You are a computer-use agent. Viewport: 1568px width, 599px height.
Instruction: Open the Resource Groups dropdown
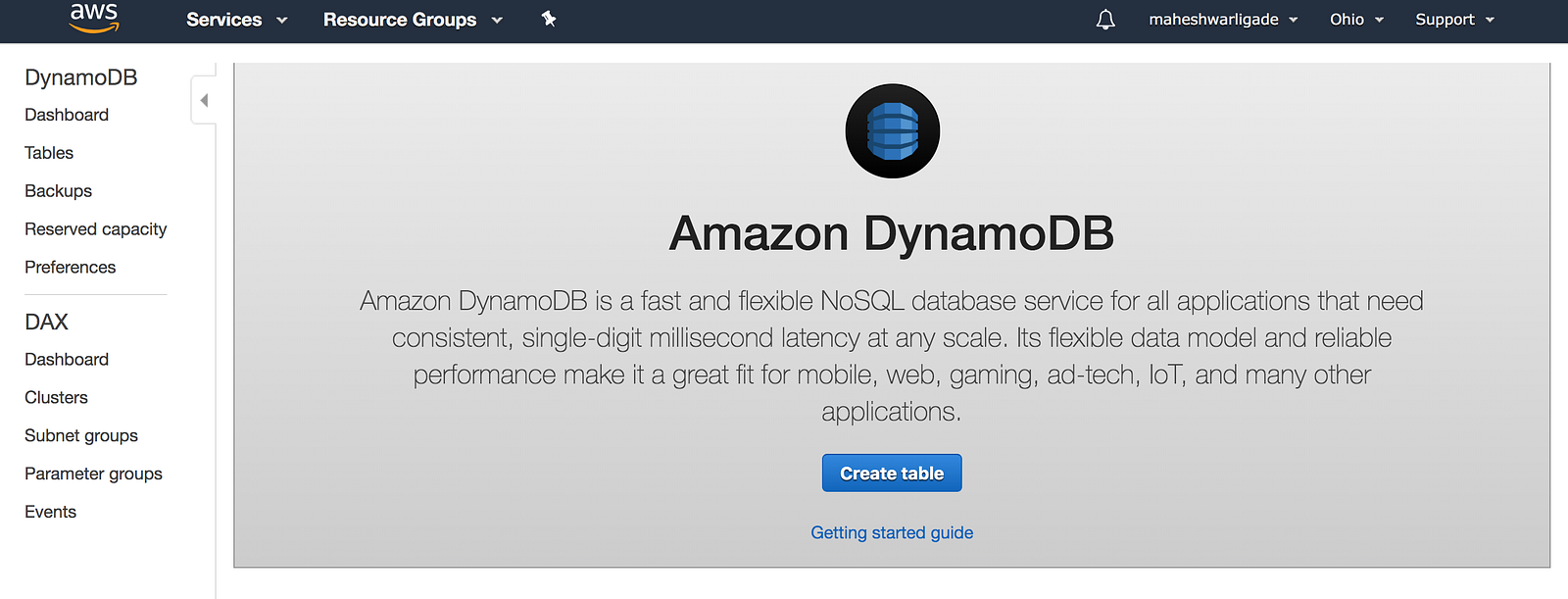click(413, 20)
